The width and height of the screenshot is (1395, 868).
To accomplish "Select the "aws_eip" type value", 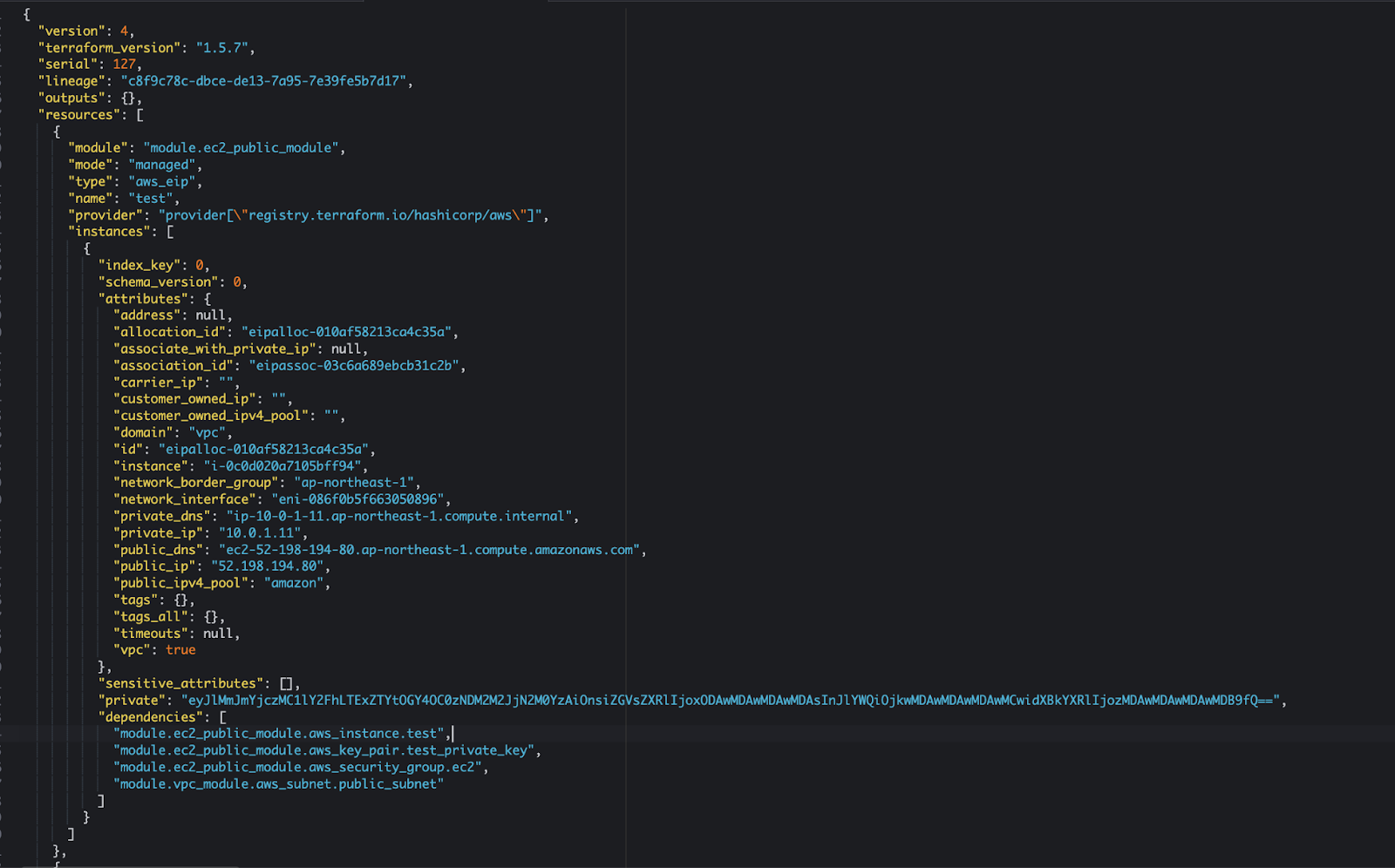I will (162, 180).
